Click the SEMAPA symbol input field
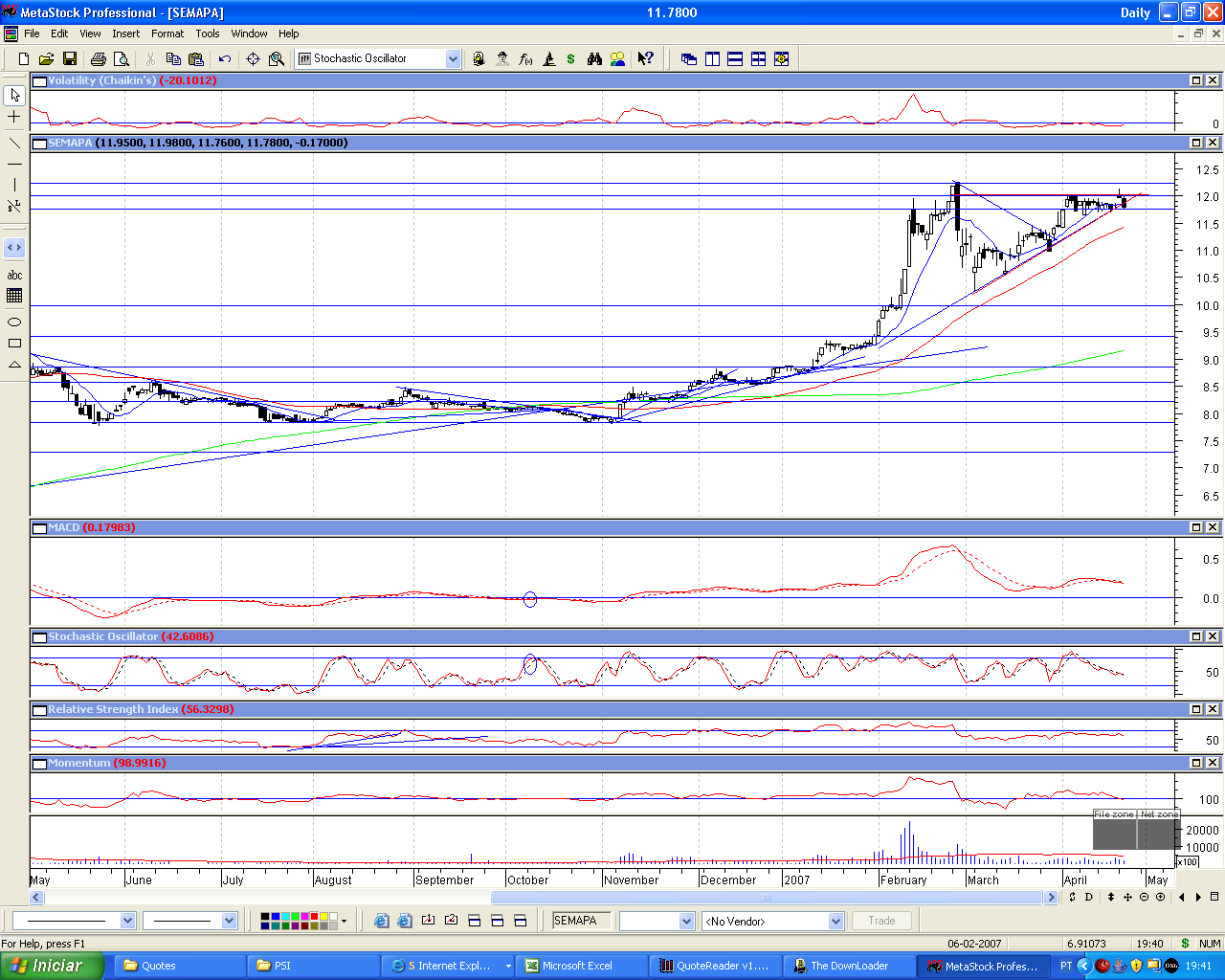This screenshot has height=980, width=1225. pos(581,921)
